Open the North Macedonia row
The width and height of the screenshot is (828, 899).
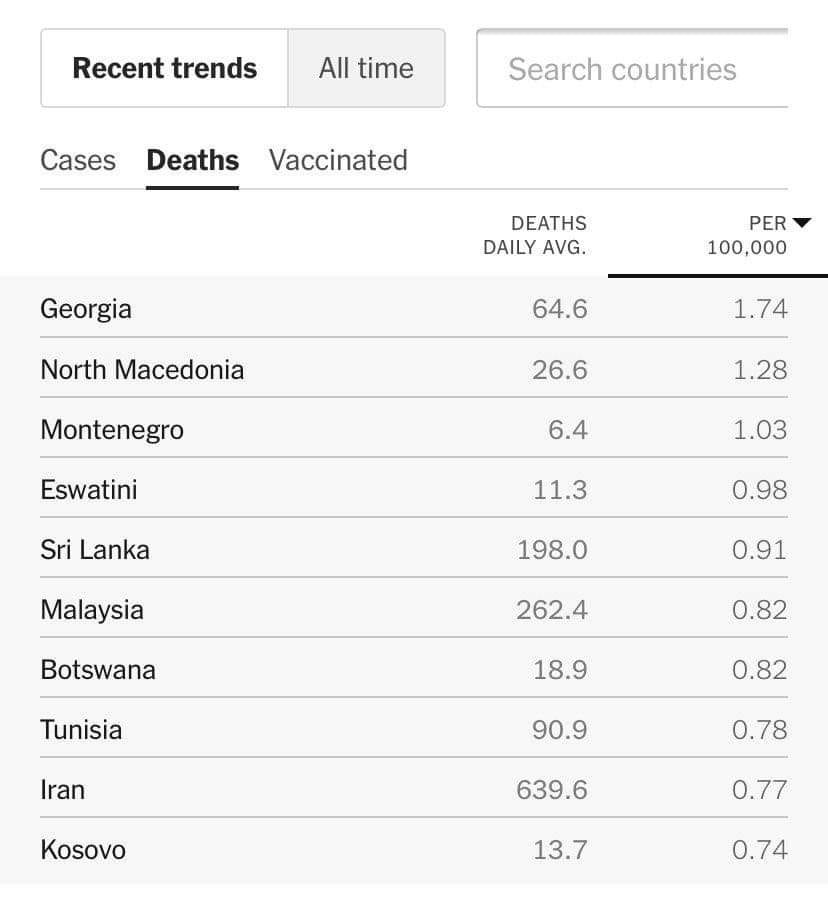click(414, 369)
